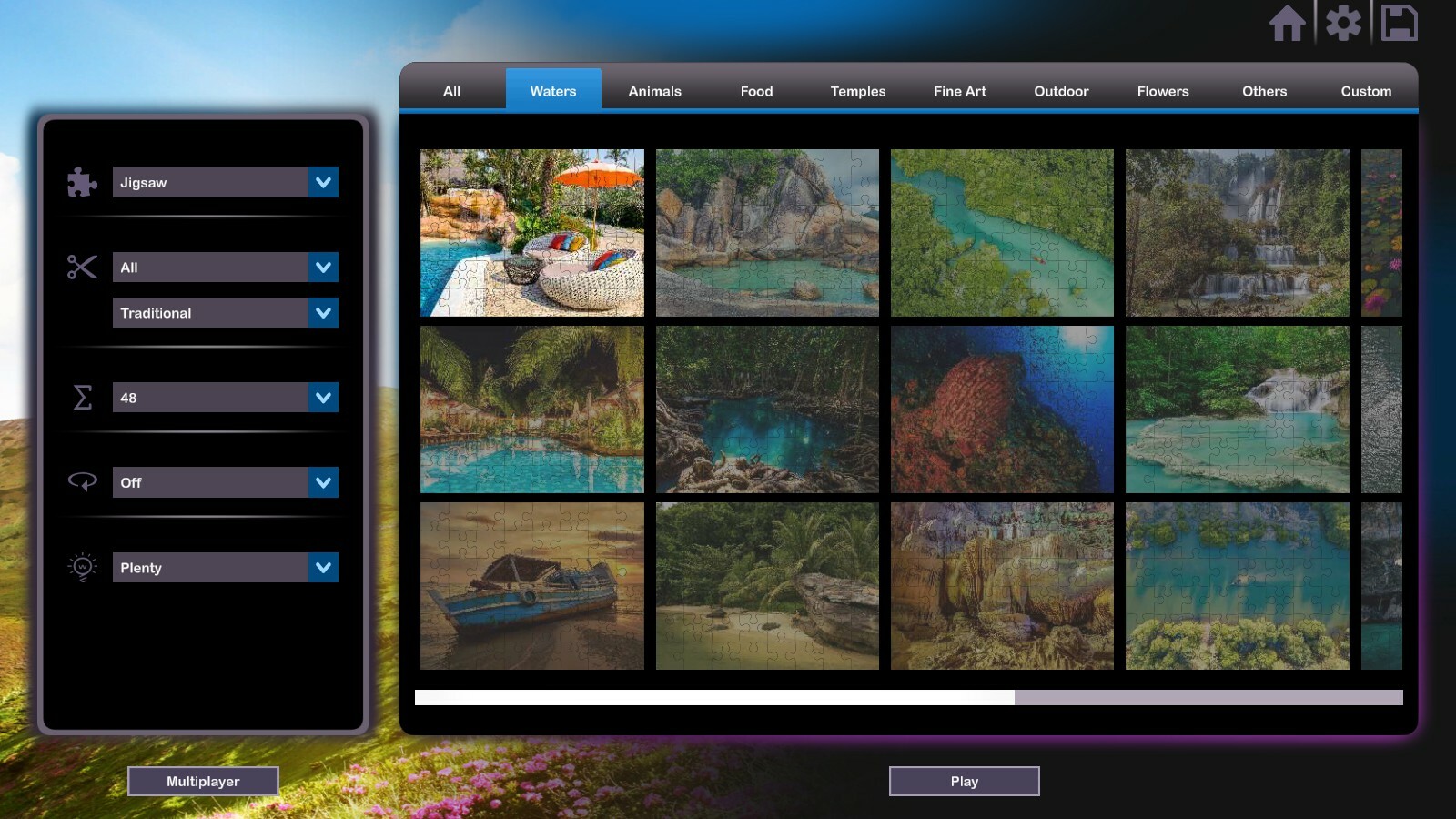Viewport: 1456px width, 819px height.
Task: Open the Plenty hints dropdown
Action: pyautogui.click(x=225, y=567)
